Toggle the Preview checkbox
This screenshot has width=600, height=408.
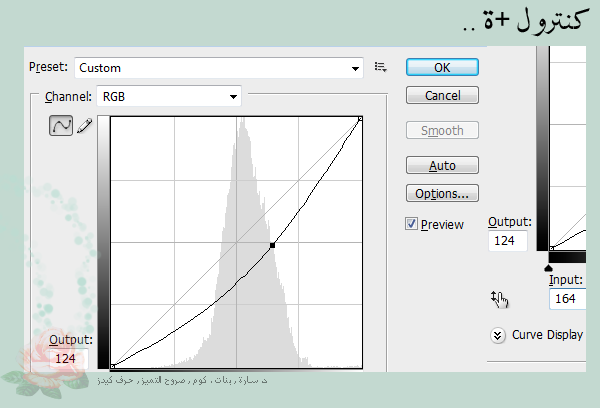[411, 224]
